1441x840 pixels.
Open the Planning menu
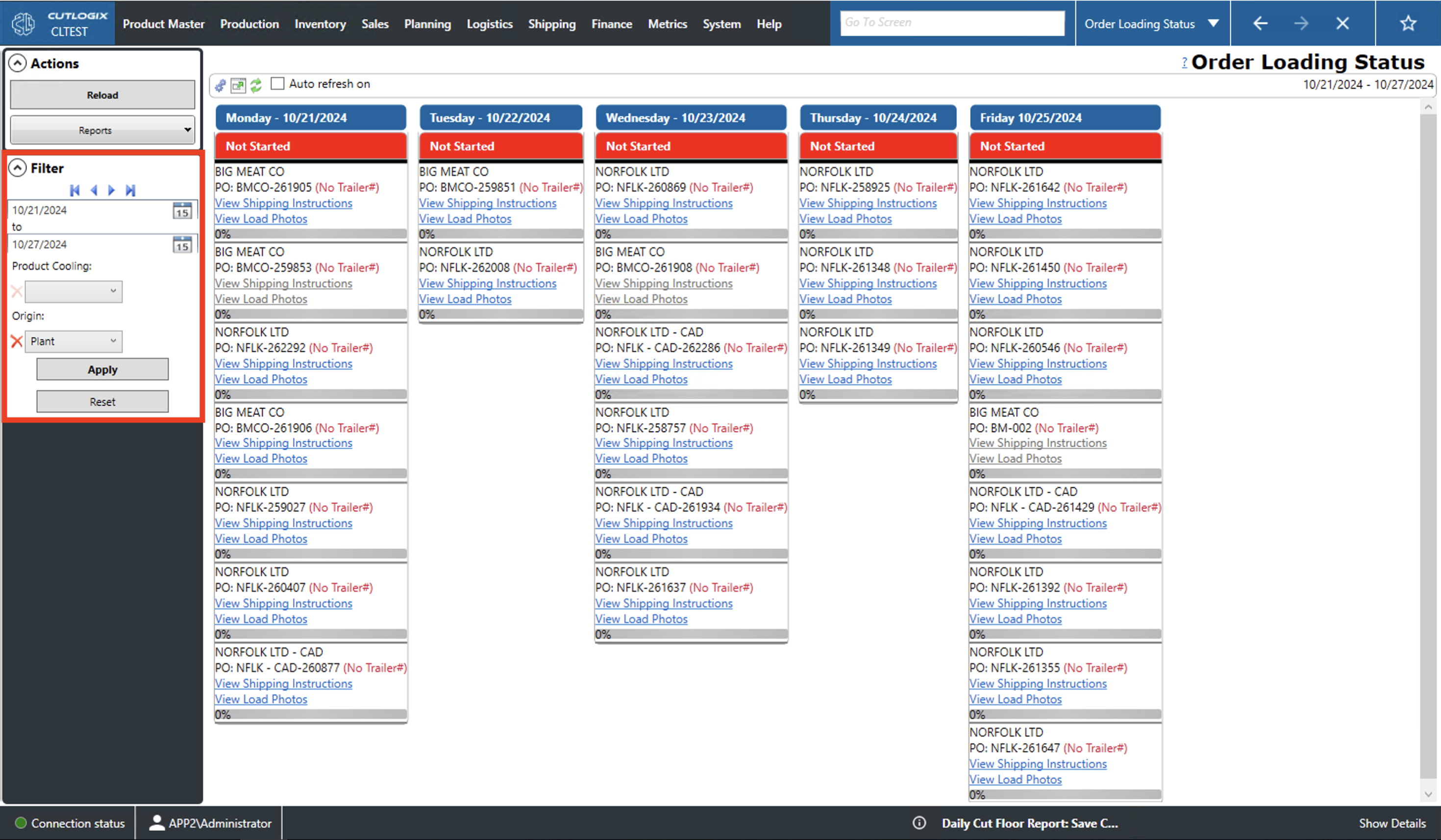click(428, 24)
